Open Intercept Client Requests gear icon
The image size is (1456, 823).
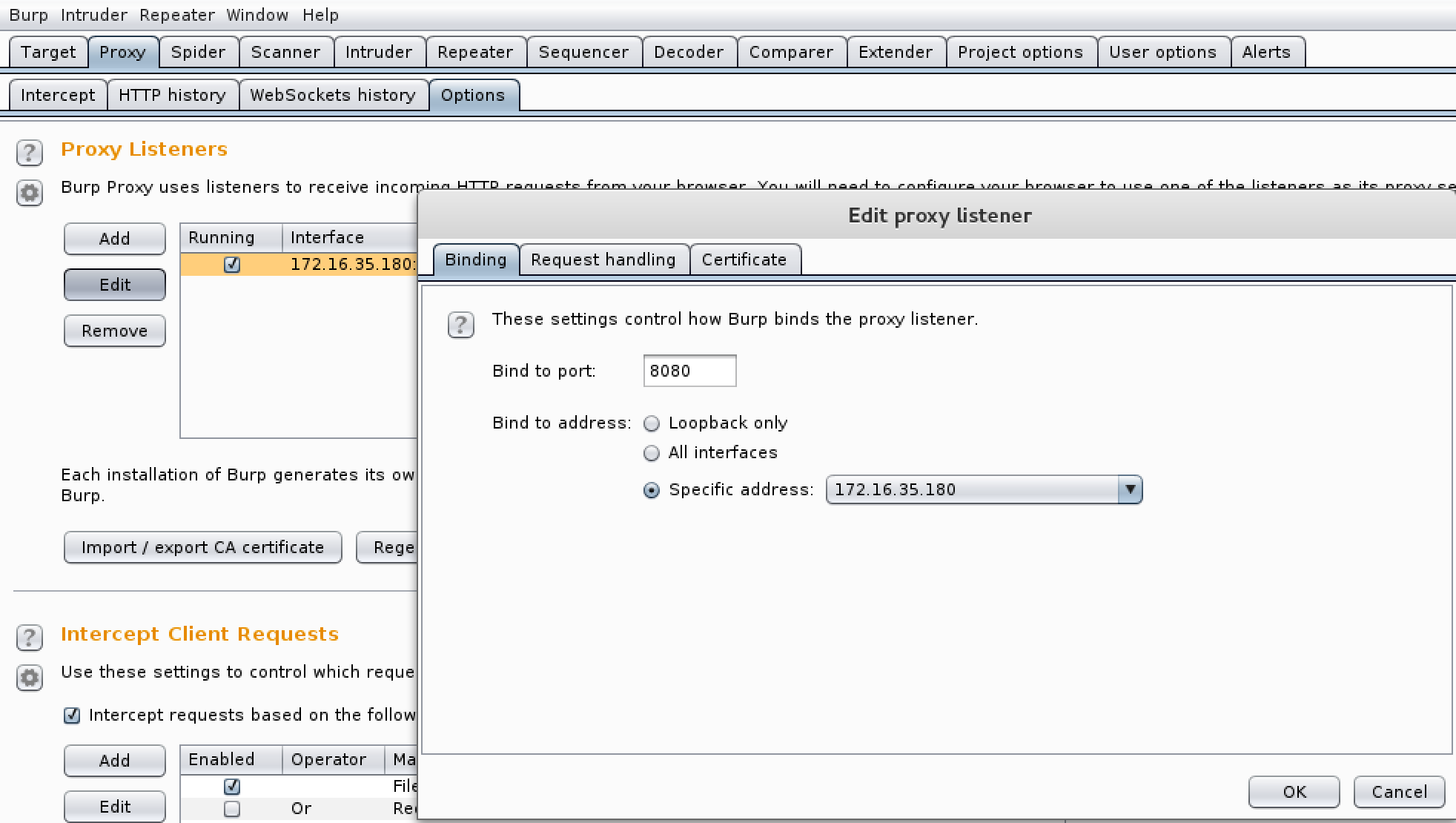click(30, 678)
